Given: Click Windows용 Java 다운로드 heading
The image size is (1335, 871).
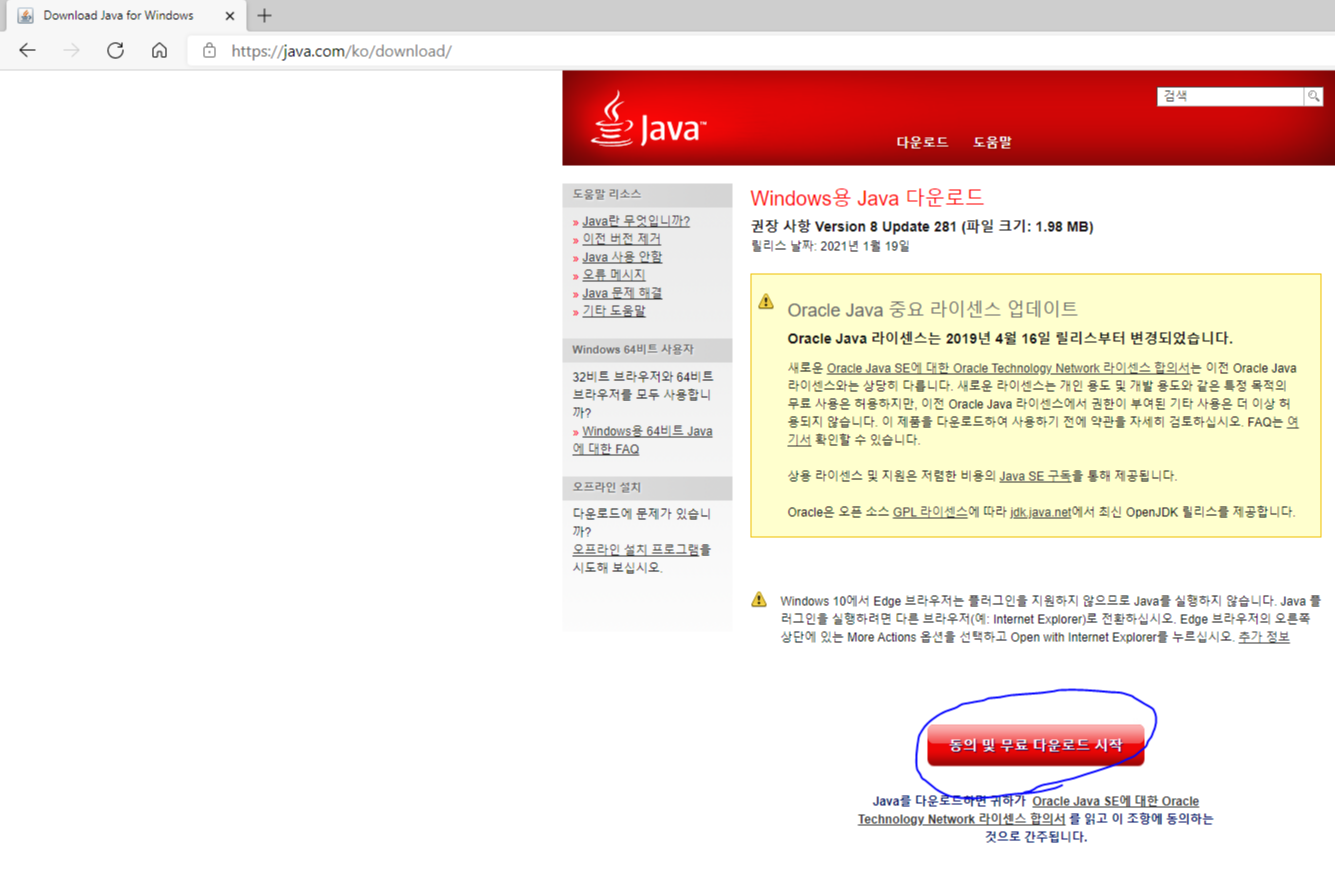Looking at the screenshot, I should tap(867, 197).
